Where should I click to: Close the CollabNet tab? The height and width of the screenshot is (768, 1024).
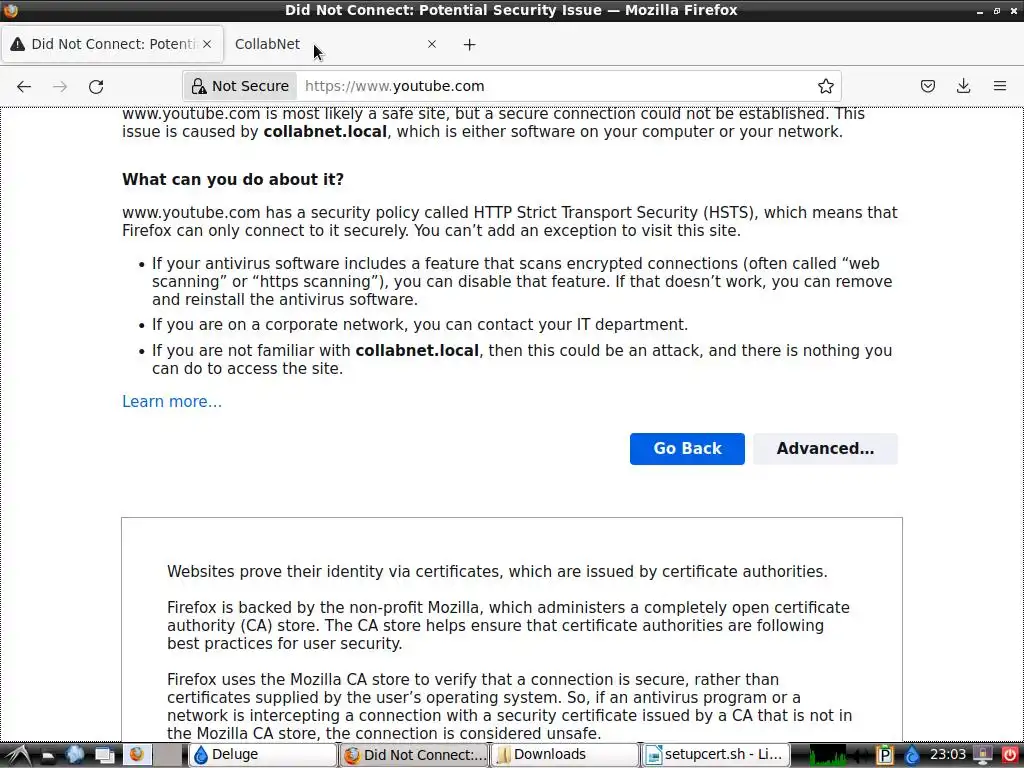(432, 44)
